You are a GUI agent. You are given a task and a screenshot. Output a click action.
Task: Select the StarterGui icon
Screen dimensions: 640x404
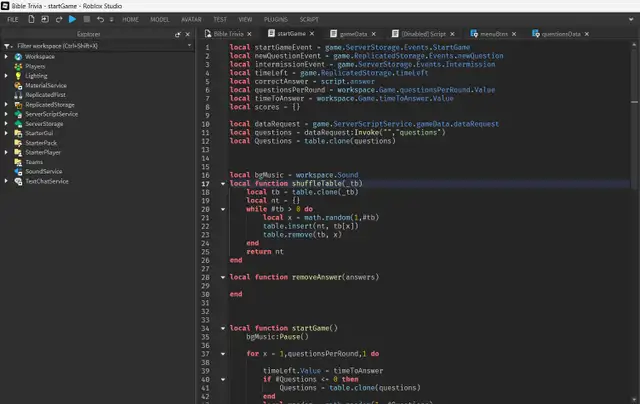[18, 133]
